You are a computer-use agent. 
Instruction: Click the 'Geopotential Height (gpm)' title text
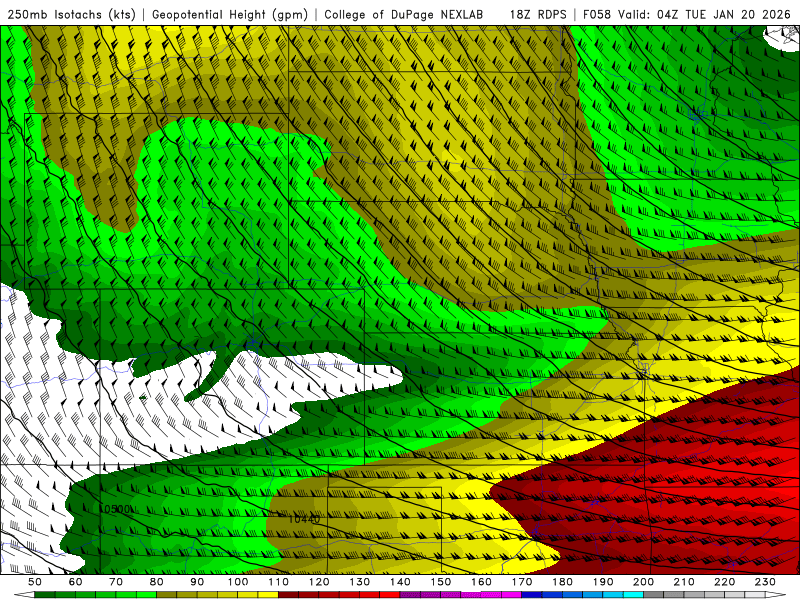coord(230,14)
